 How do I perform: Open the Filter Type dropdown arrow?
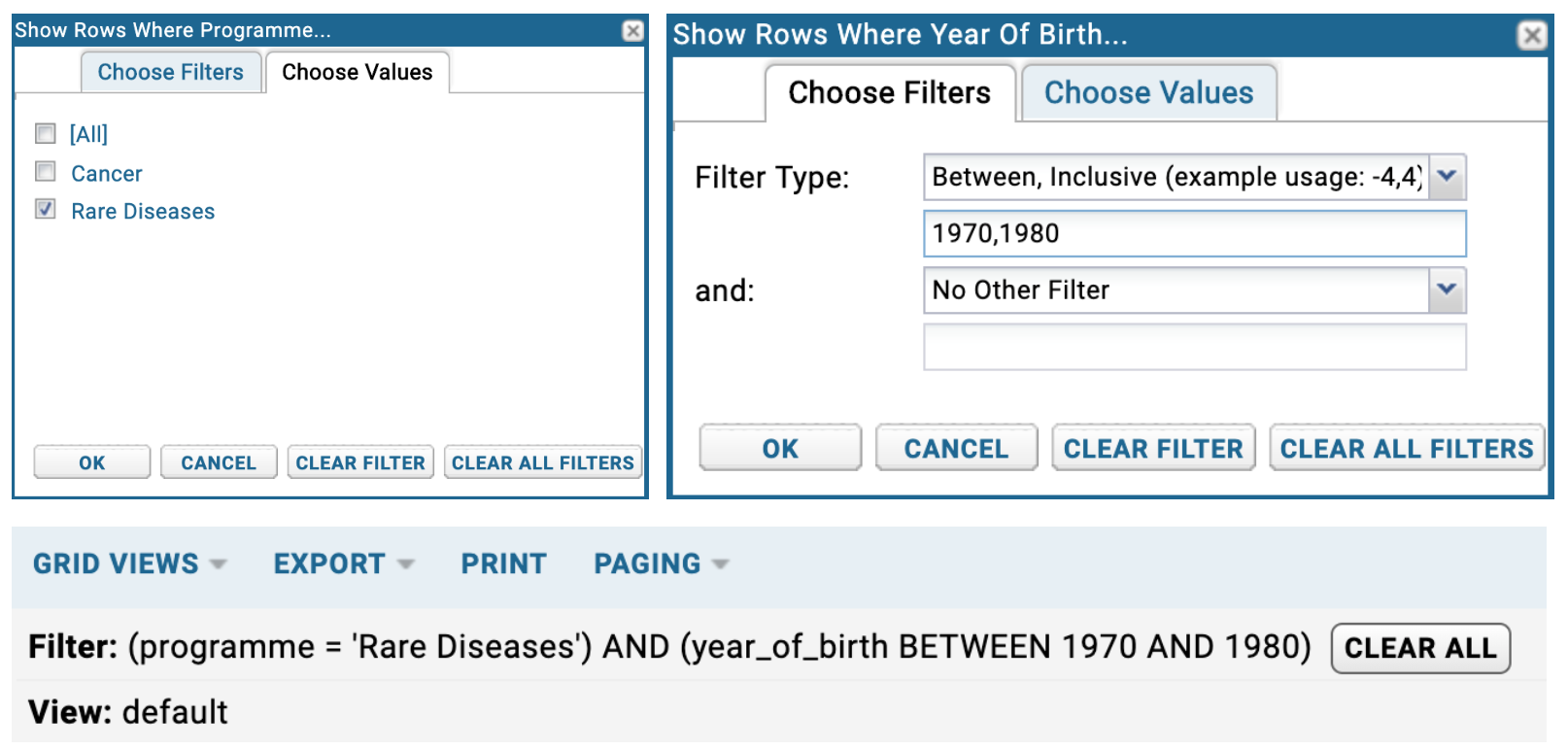pyautogui.click(x=1447, y=177)
